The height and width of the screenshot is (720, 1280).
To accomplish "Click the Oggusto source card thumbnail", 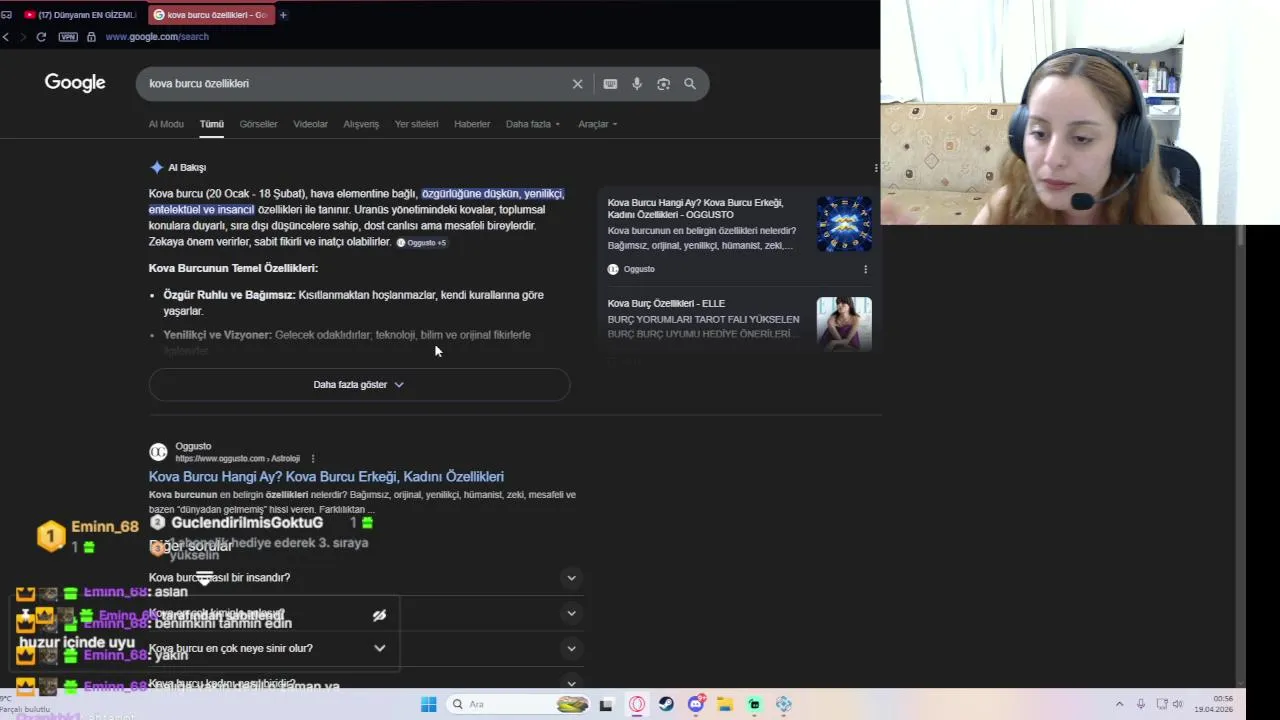I will 844,224.
